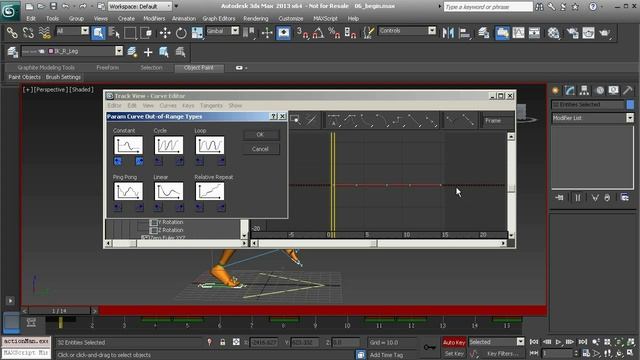
Task: Click Cancel in Param Curve dialog
Action: (x=260, y=149)
